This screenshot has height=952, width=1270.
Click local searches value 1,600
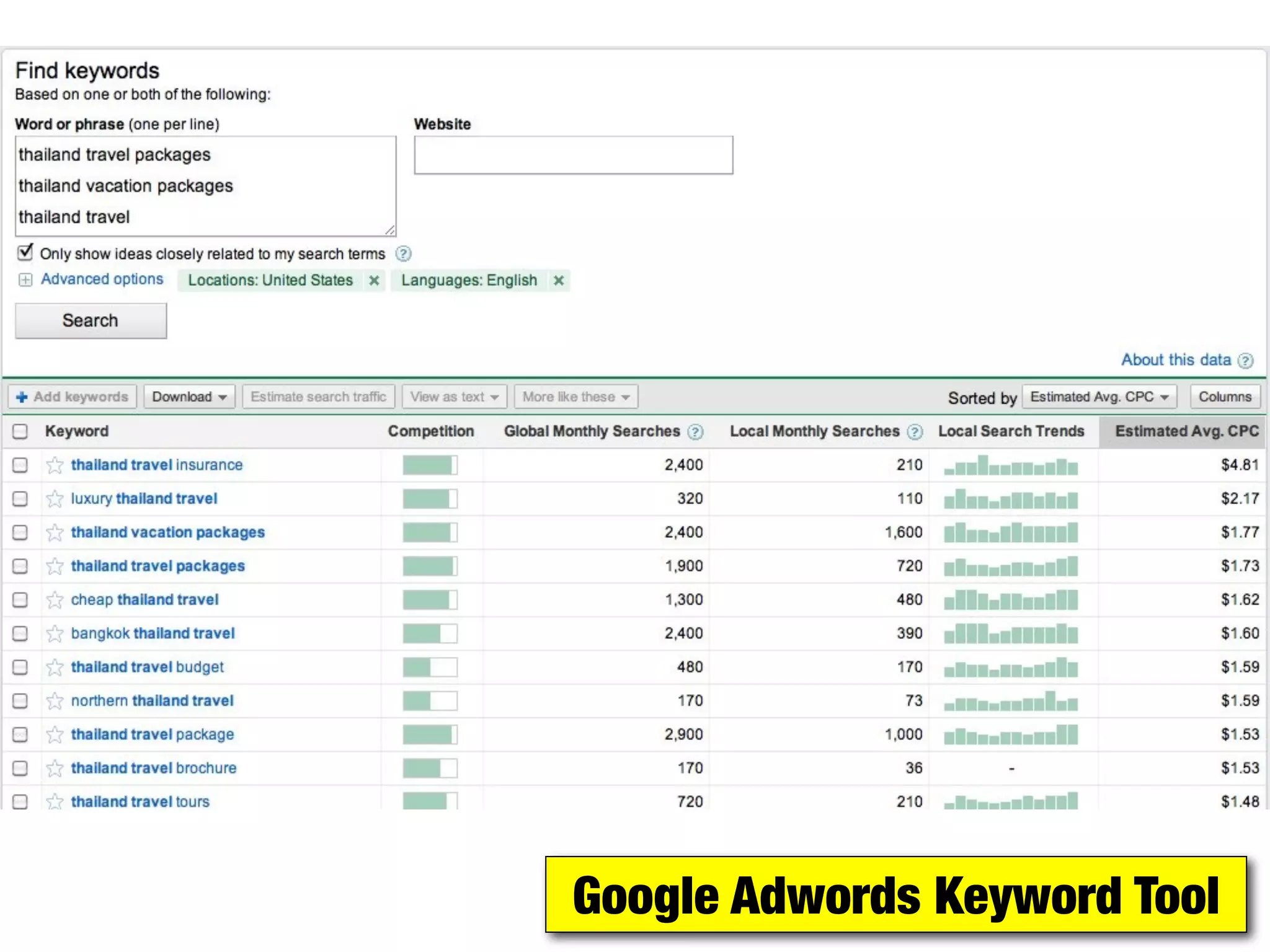(x=904, y=532)
